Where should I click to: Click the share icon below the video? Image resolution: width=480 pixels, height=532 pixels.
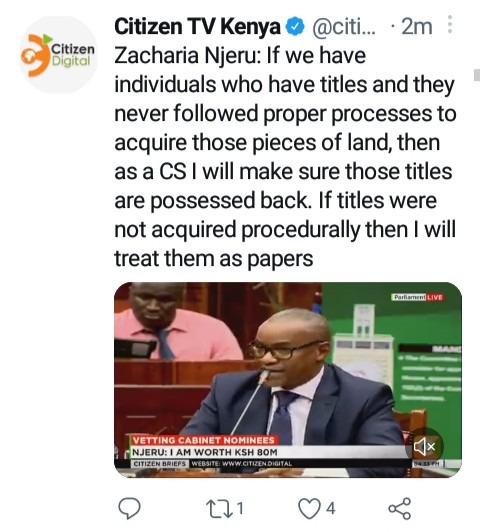click(400, 508)
